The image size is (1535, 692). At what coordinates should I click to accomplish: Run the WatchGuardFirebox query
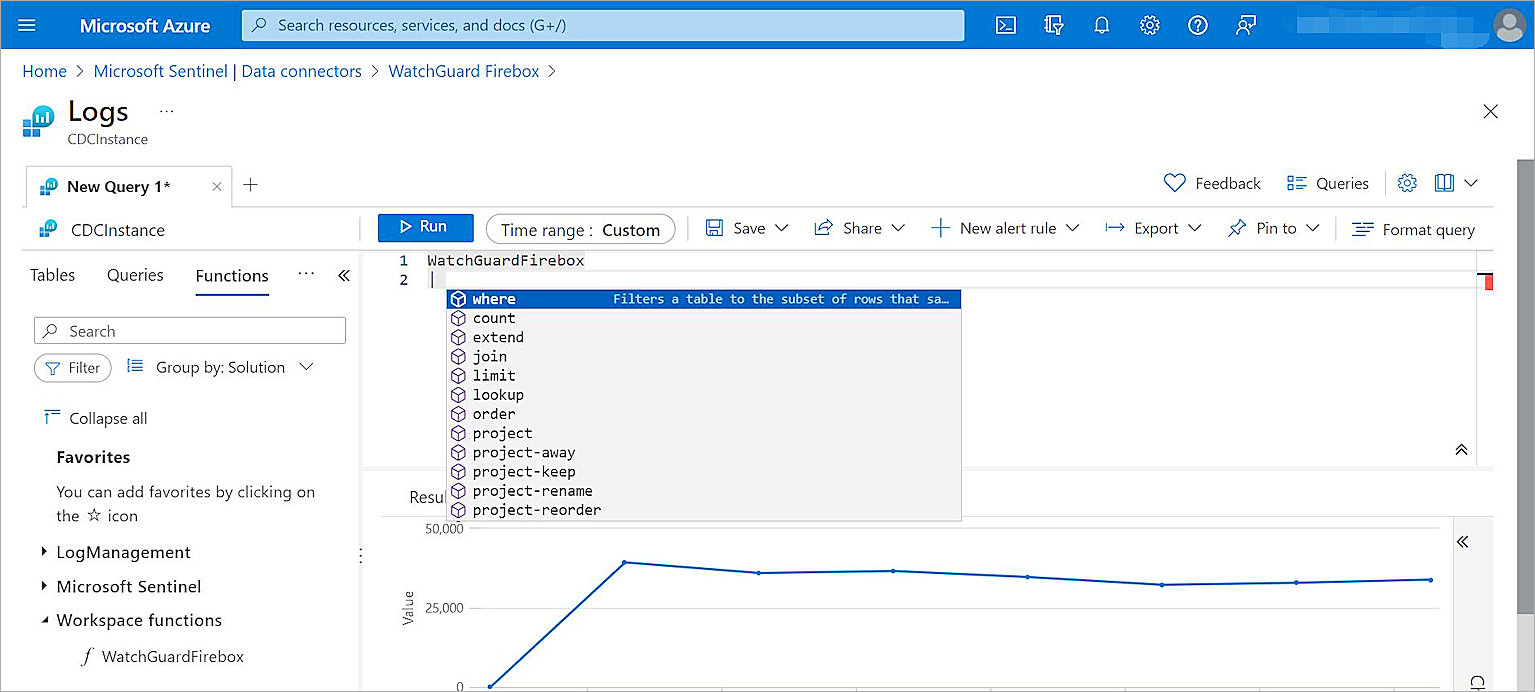click(x=425, y=227)
